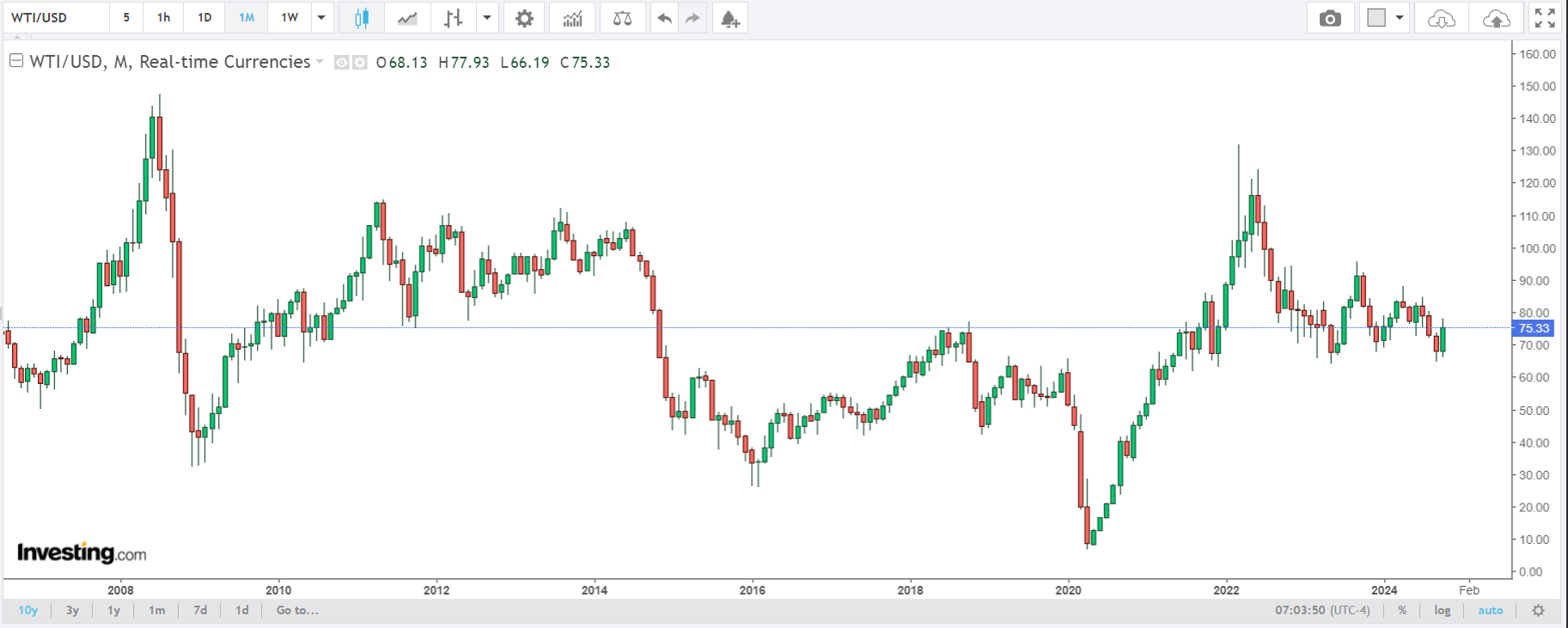Open the chart style dropdown arrow

coord(487,18)
